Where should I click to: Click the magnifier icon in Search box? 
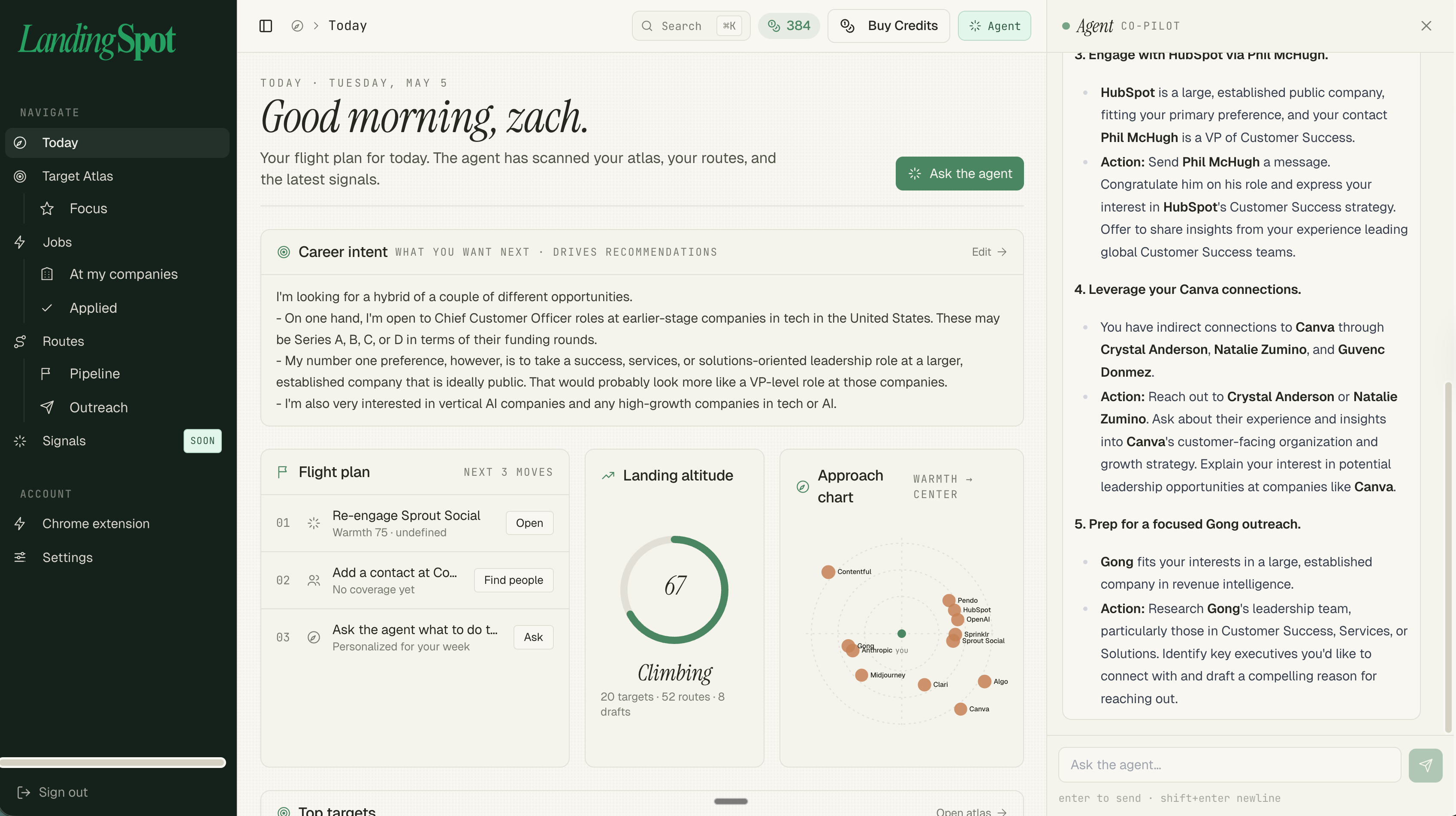click(x=647, y=26)
